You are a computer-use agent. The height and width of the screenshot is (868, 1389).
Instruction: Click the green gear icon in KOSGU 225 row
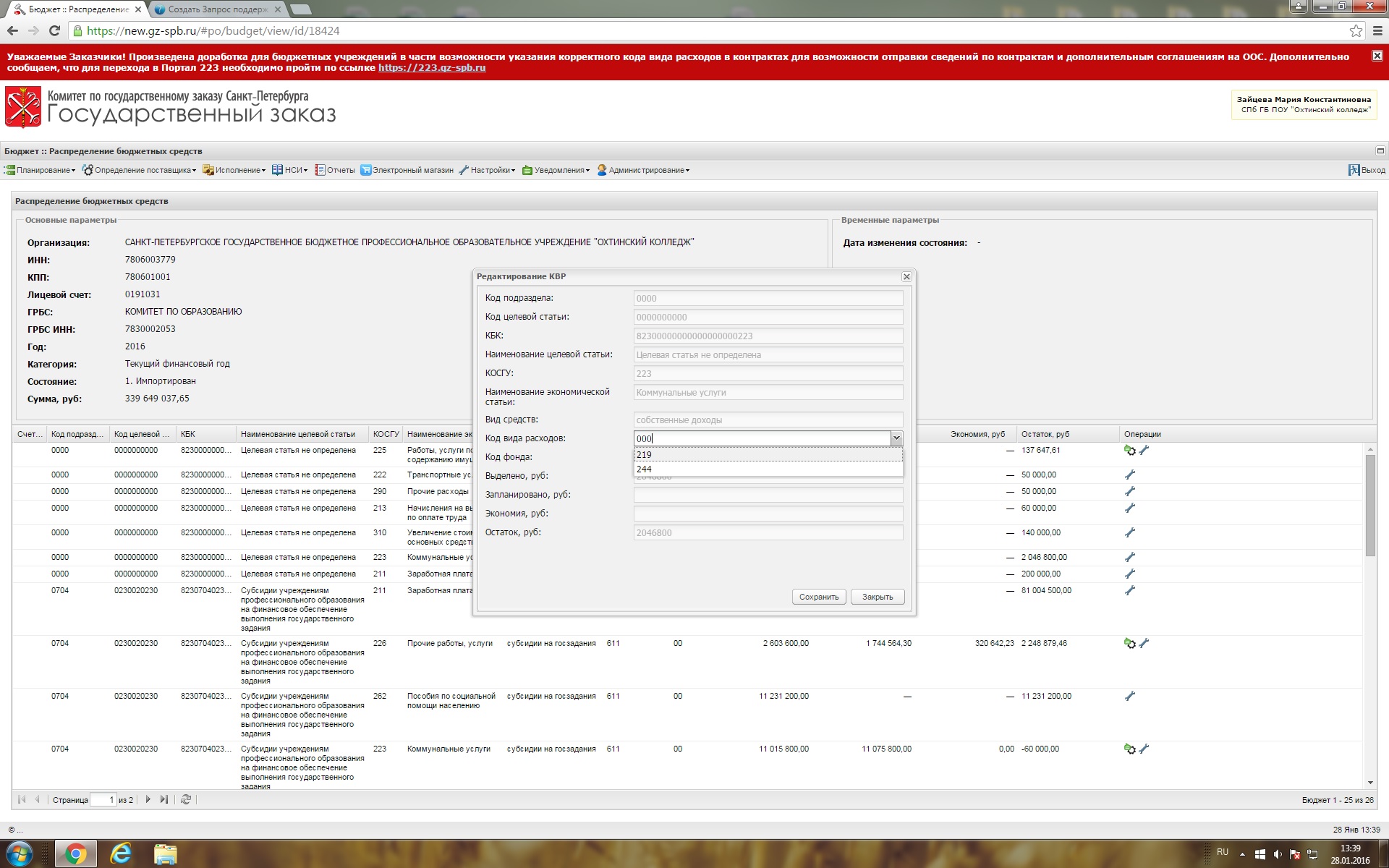click(1129, 450)
